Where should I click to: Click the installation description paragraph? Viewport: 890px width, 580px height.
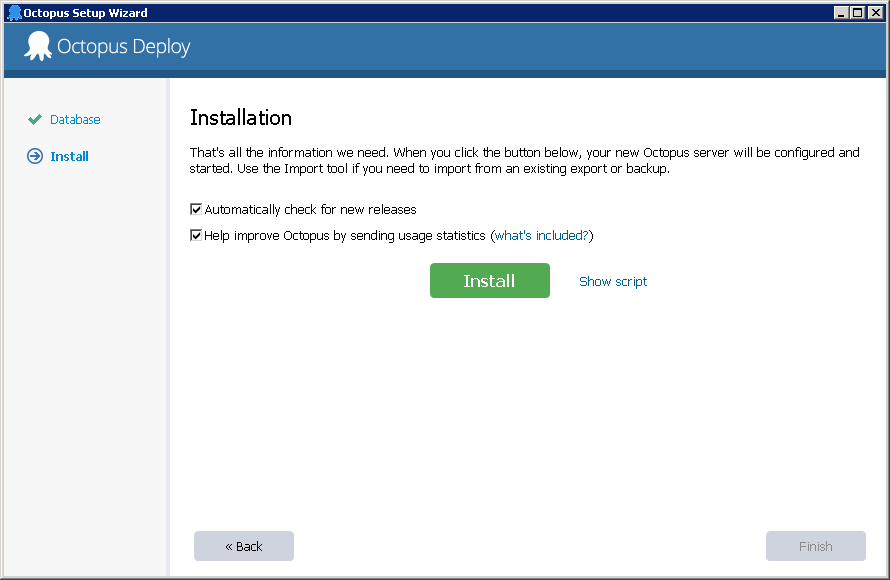(x=524, y=161)
